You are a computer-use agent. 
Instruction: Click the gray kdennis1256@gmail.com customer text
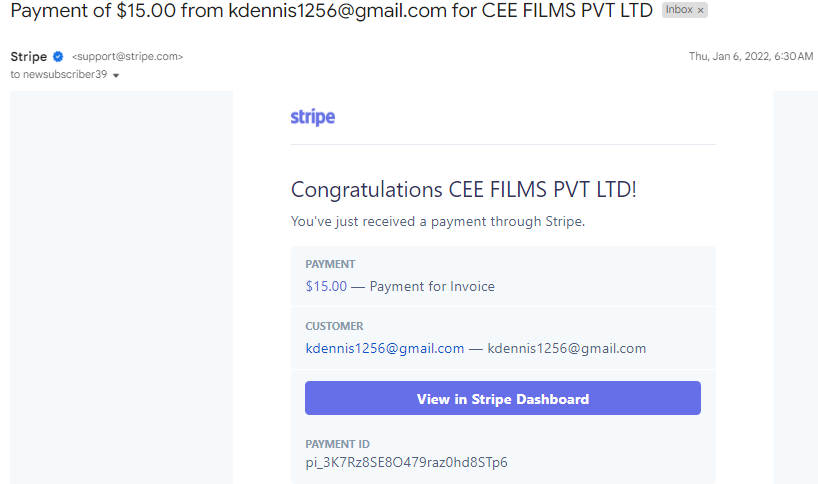click(x=567, y=348)
